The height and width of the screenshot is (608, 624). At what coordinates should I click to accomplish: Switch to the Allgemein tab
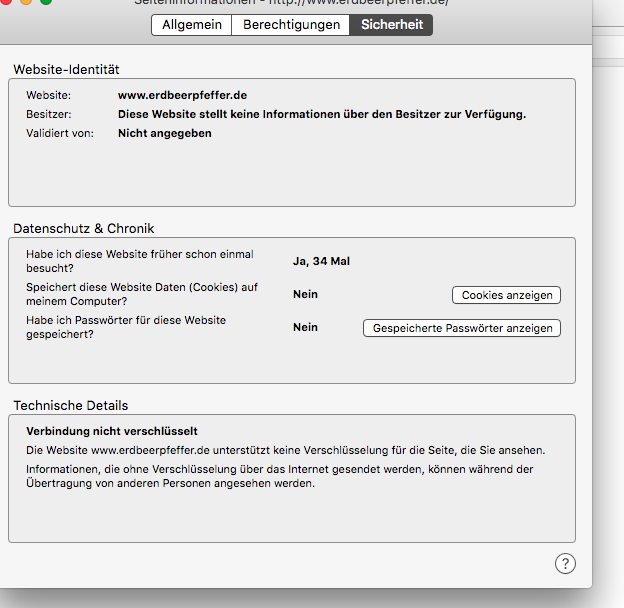[191, 25]
